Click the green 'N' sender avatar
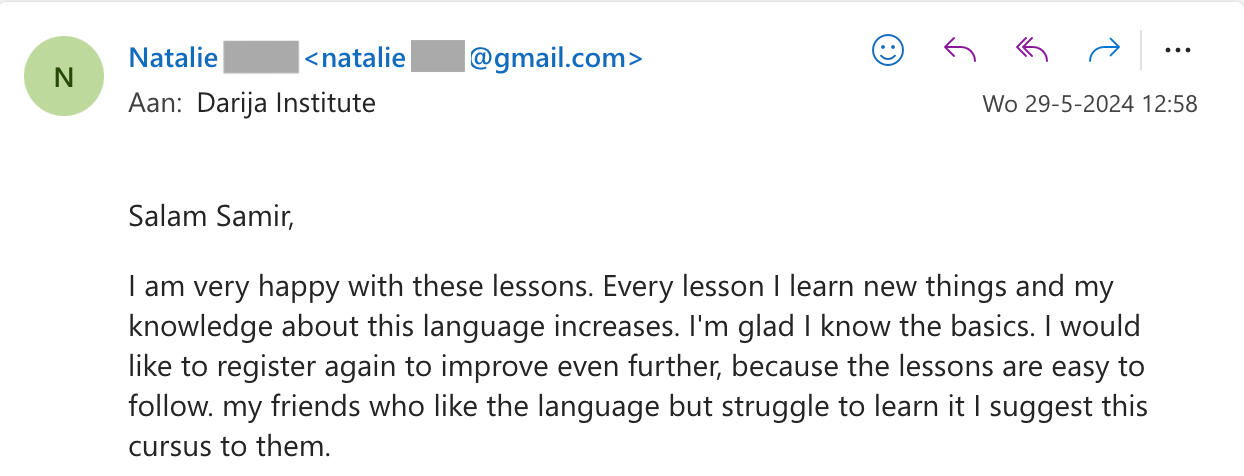 tap(64, 77)
